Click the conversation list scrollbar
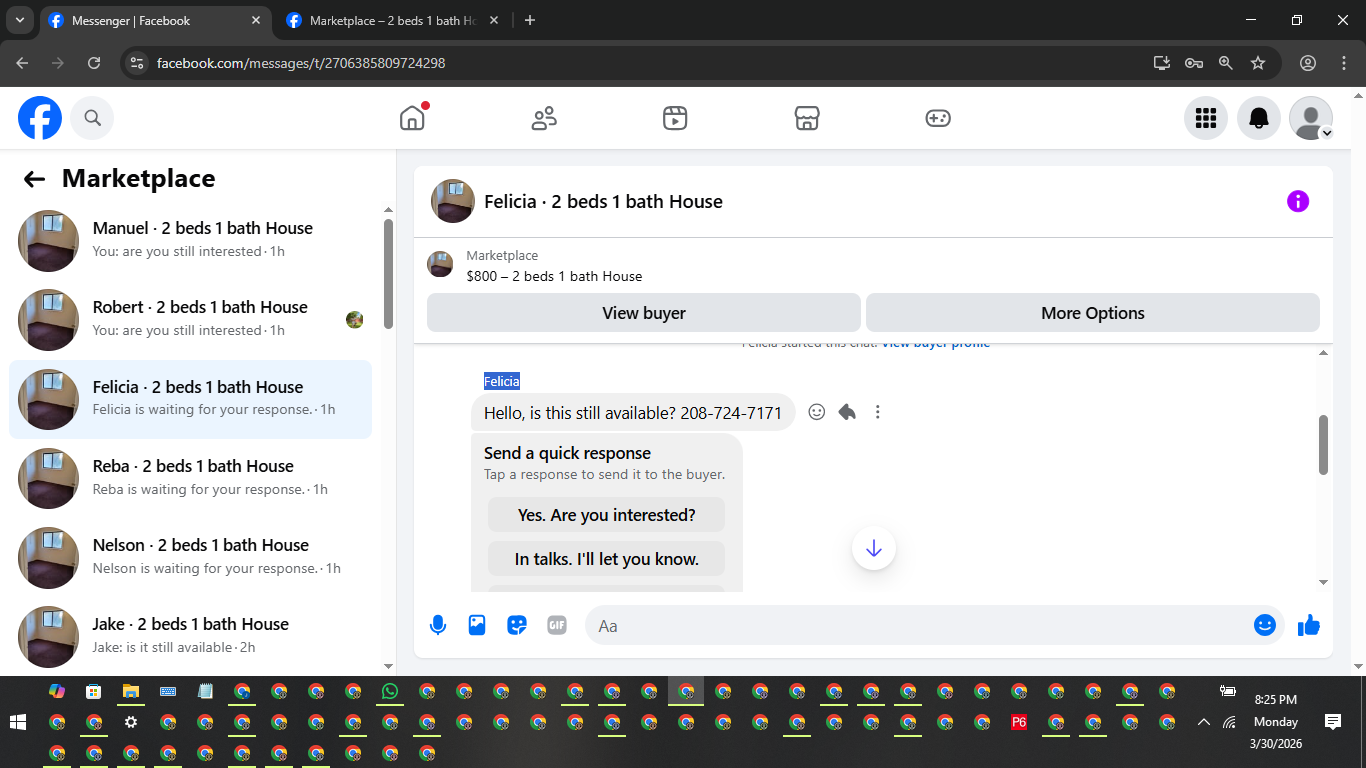 coord(388,274)
